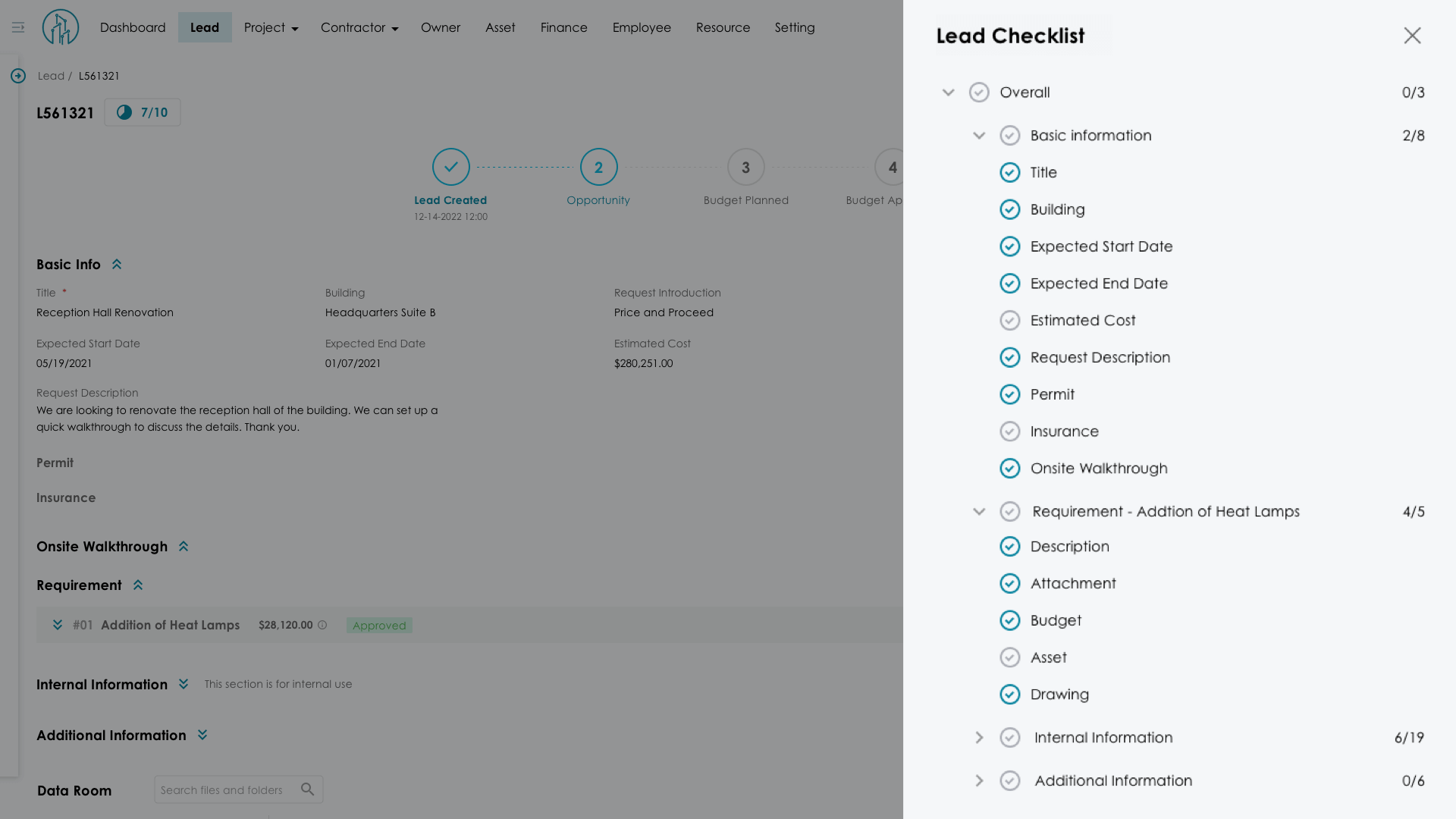Toggle the Estimated Cost checklist item
The image size is (1456, 819).
click(x=1009, y=321)
